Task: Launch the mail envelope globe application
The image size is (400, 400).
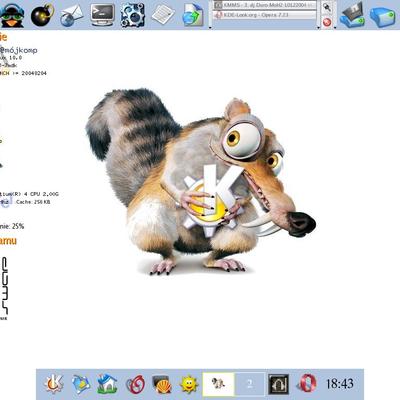Action: pos(72,15)
